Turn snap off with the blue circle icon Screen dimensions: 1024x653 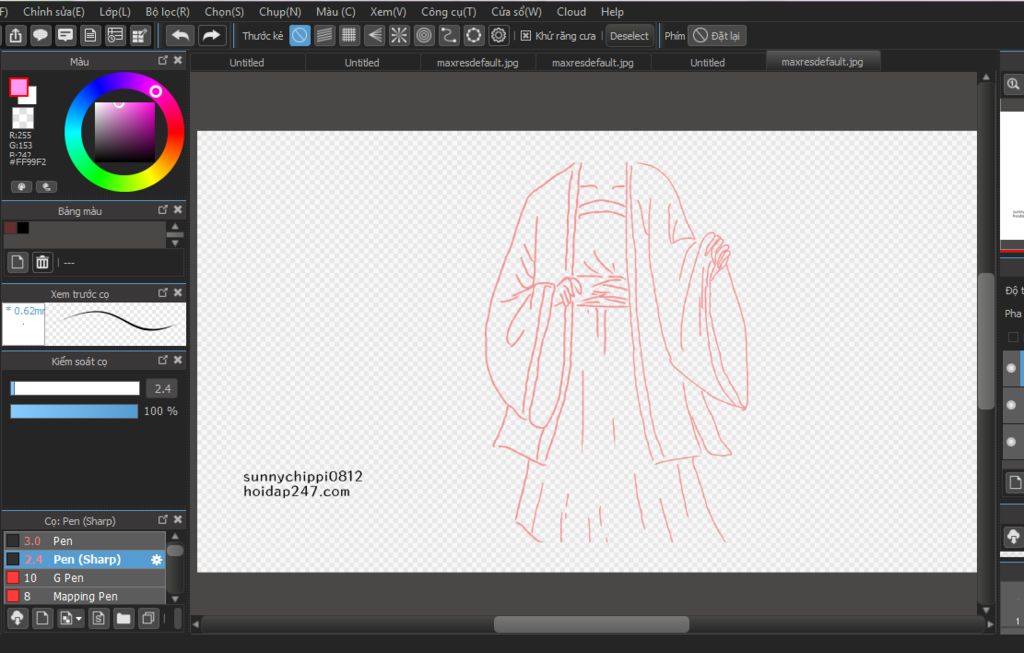click(x=300, y=35)
